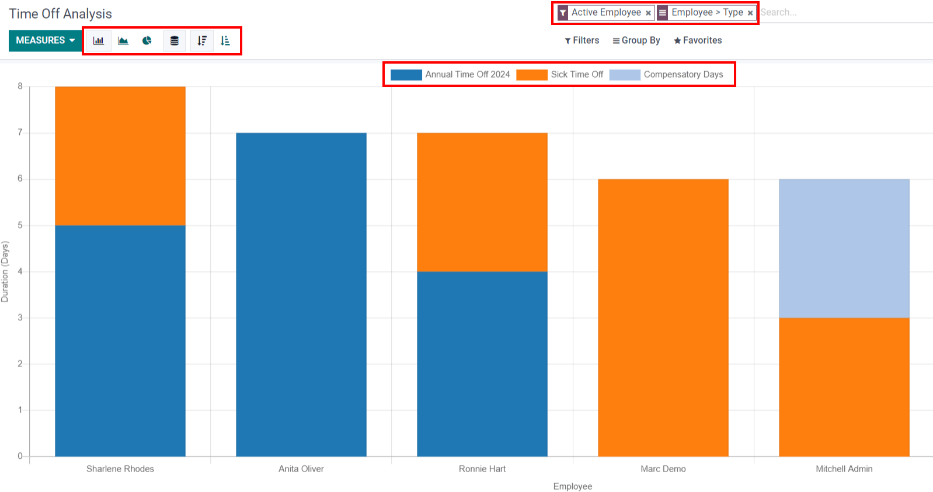Toggle Sick Time Off legend label

[577, 75]
